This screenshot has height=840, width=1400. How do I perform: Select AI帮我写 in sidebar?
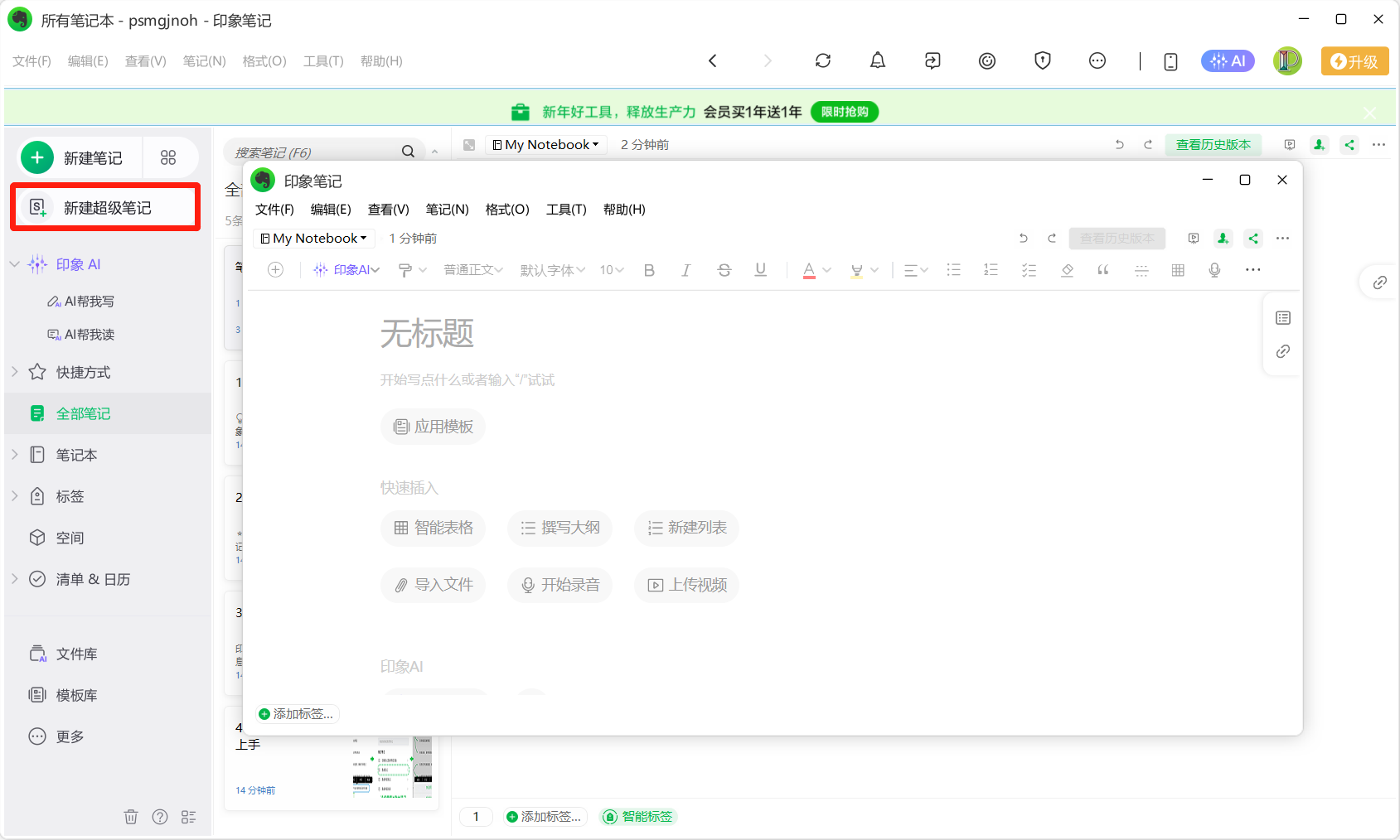[x=81, y=302]
